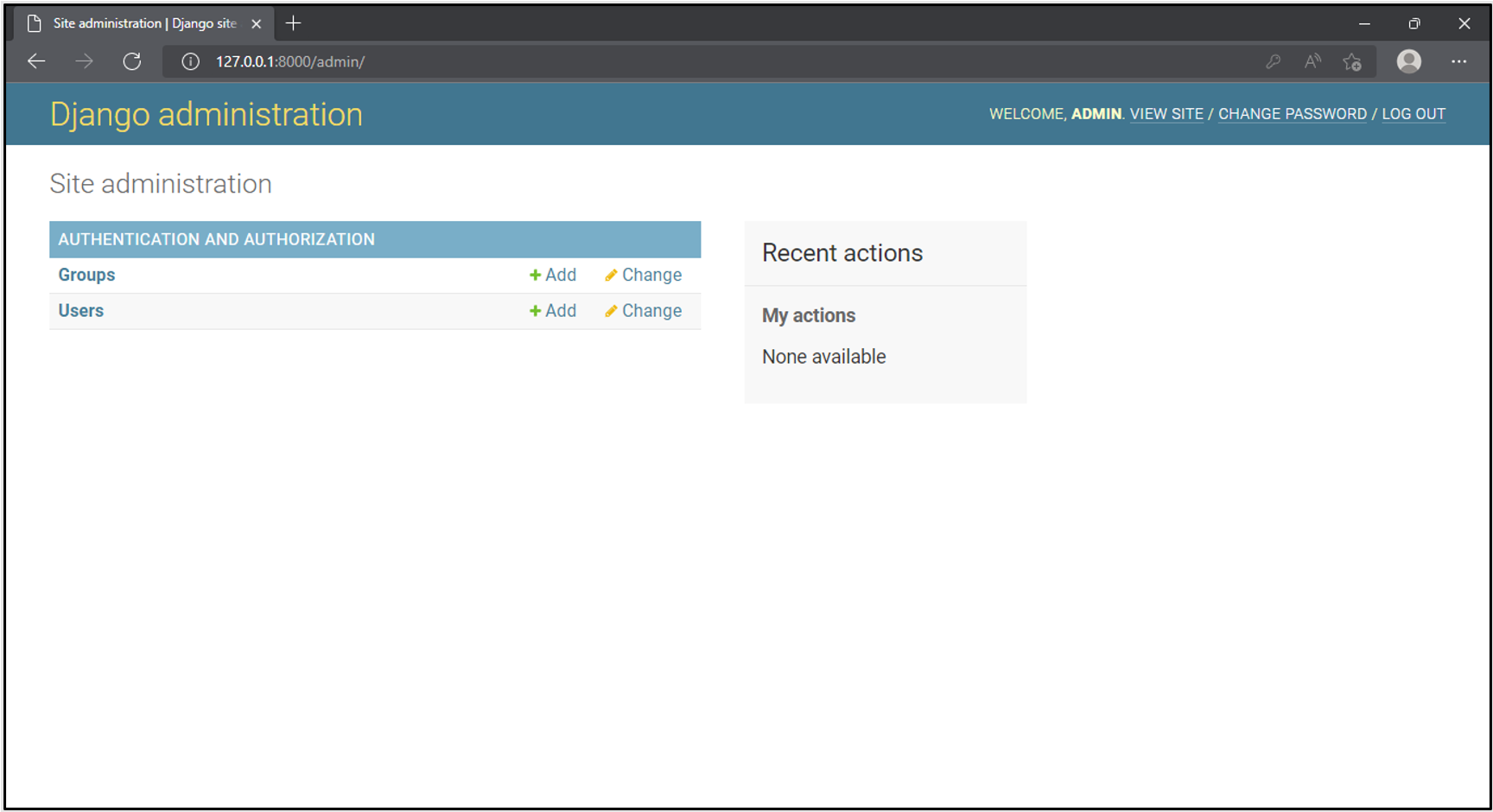
Task: Open a new browser tab
Action: pos(294,23)
